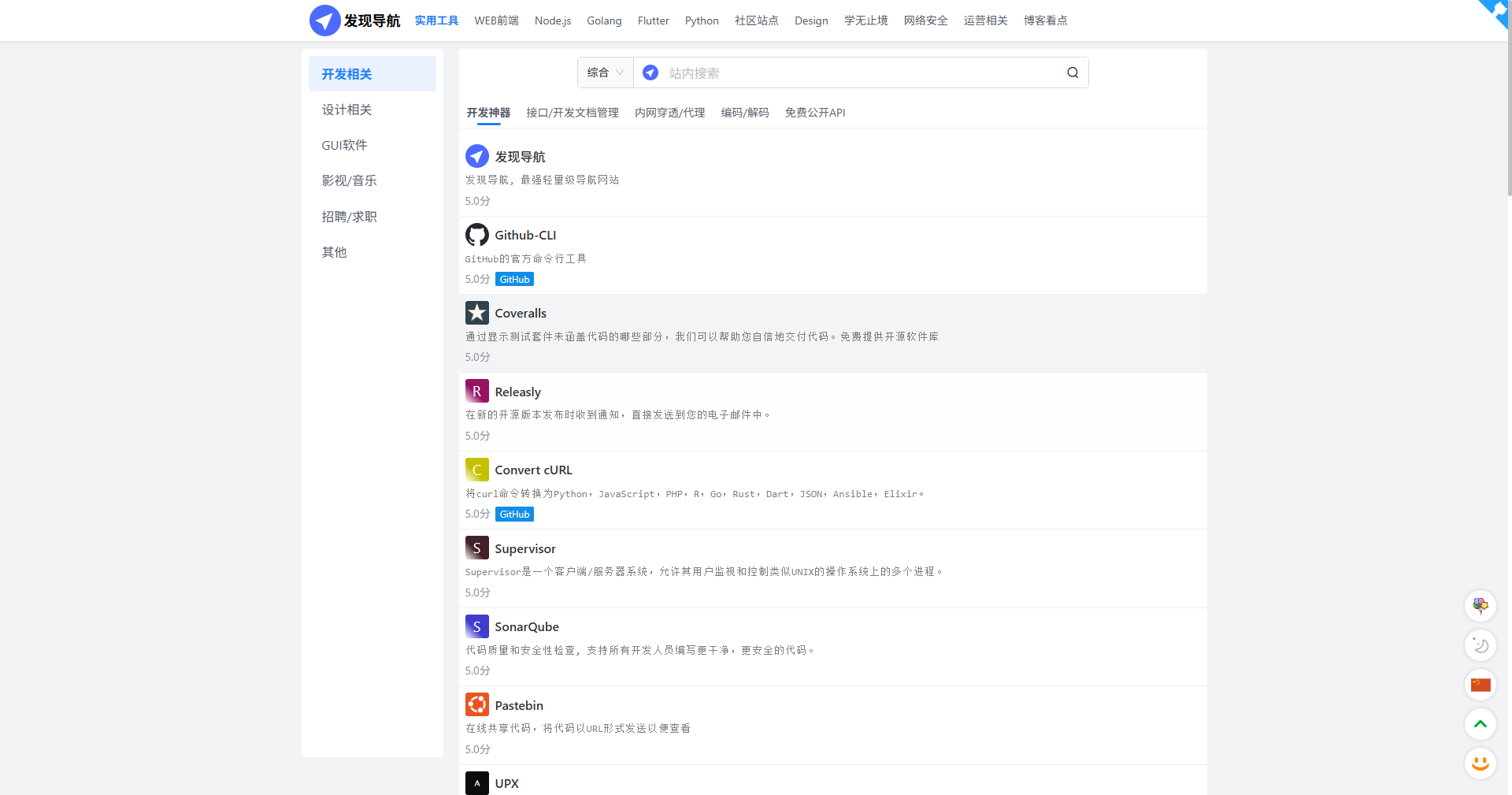Click the Supervisor 'S' icon

(x=477, y=548)
